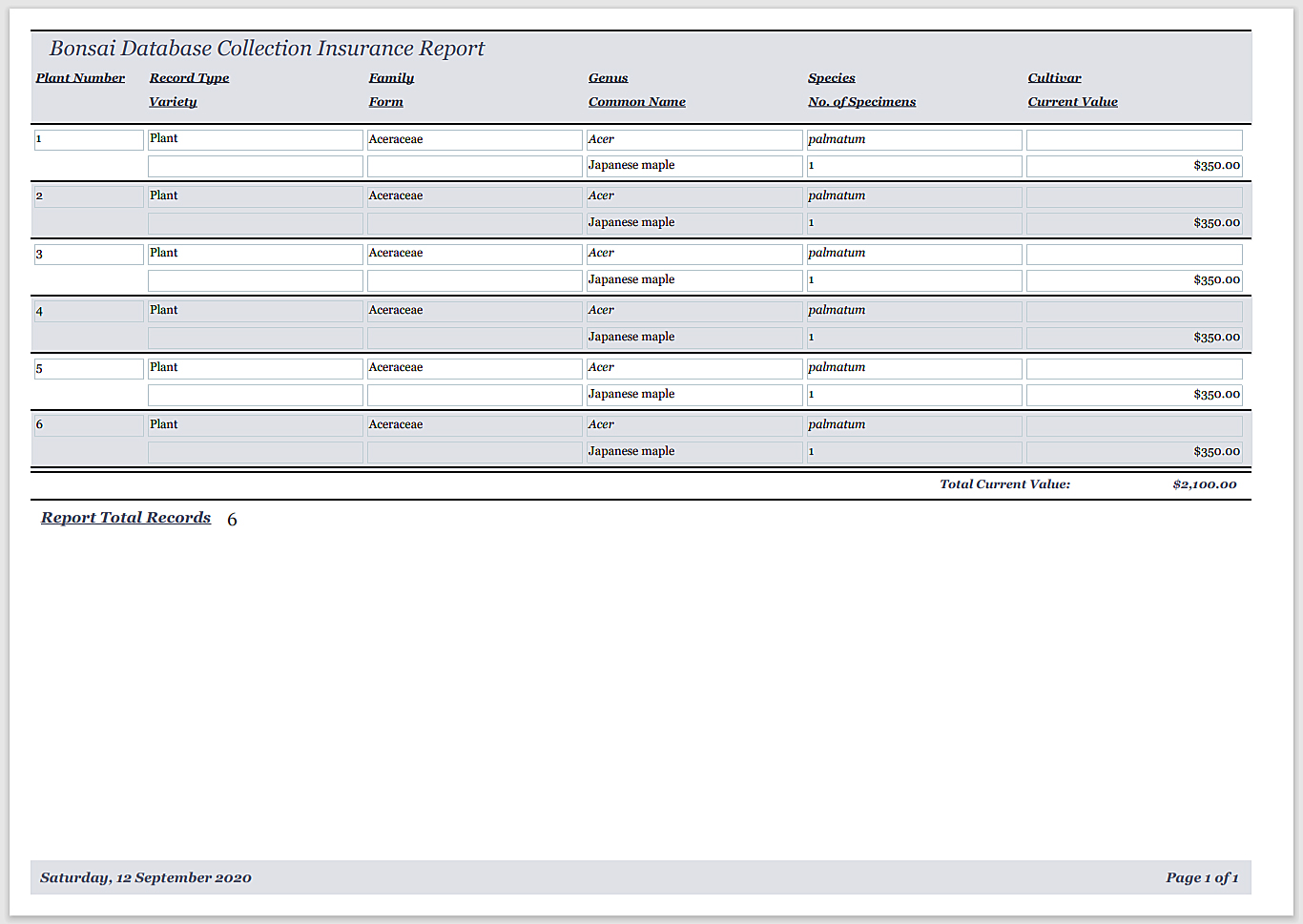Click the report title Bonsai Database Collection Insurance Report
Viewport: 1303px width, 924px height.
click(267, 49)
